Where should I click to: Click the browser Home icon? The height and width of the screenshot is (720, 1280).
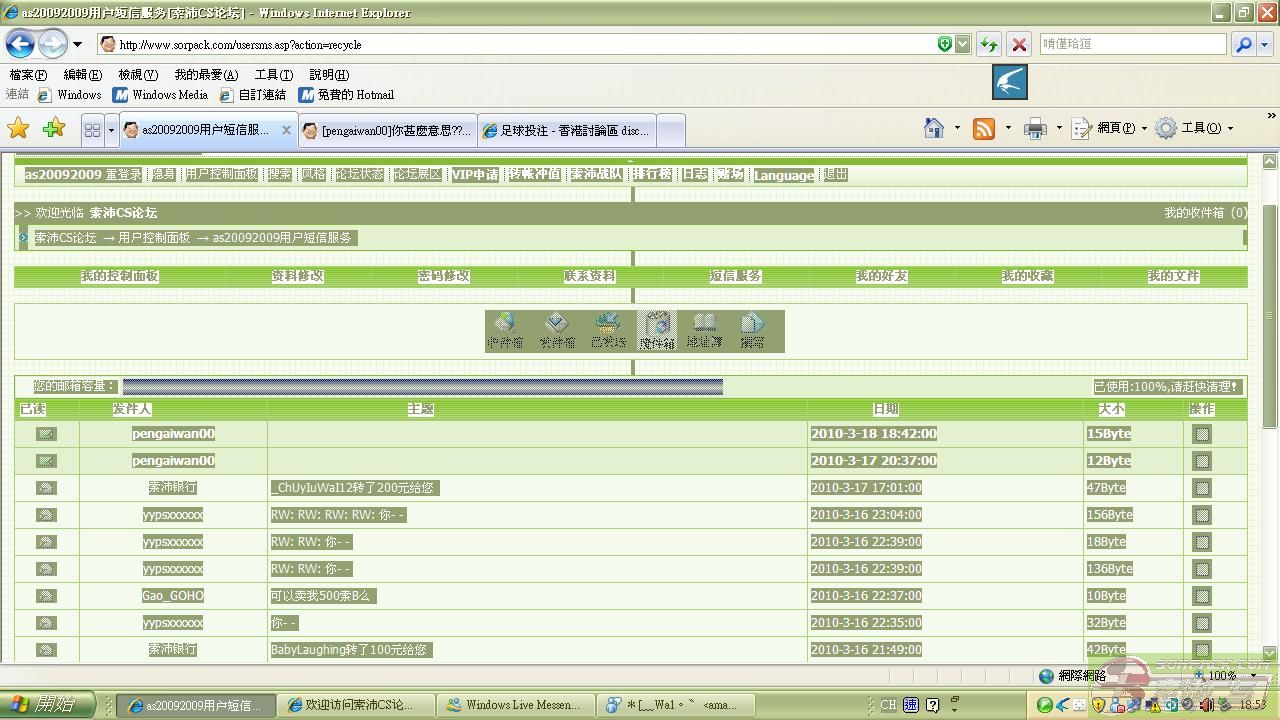coord(934,128)
